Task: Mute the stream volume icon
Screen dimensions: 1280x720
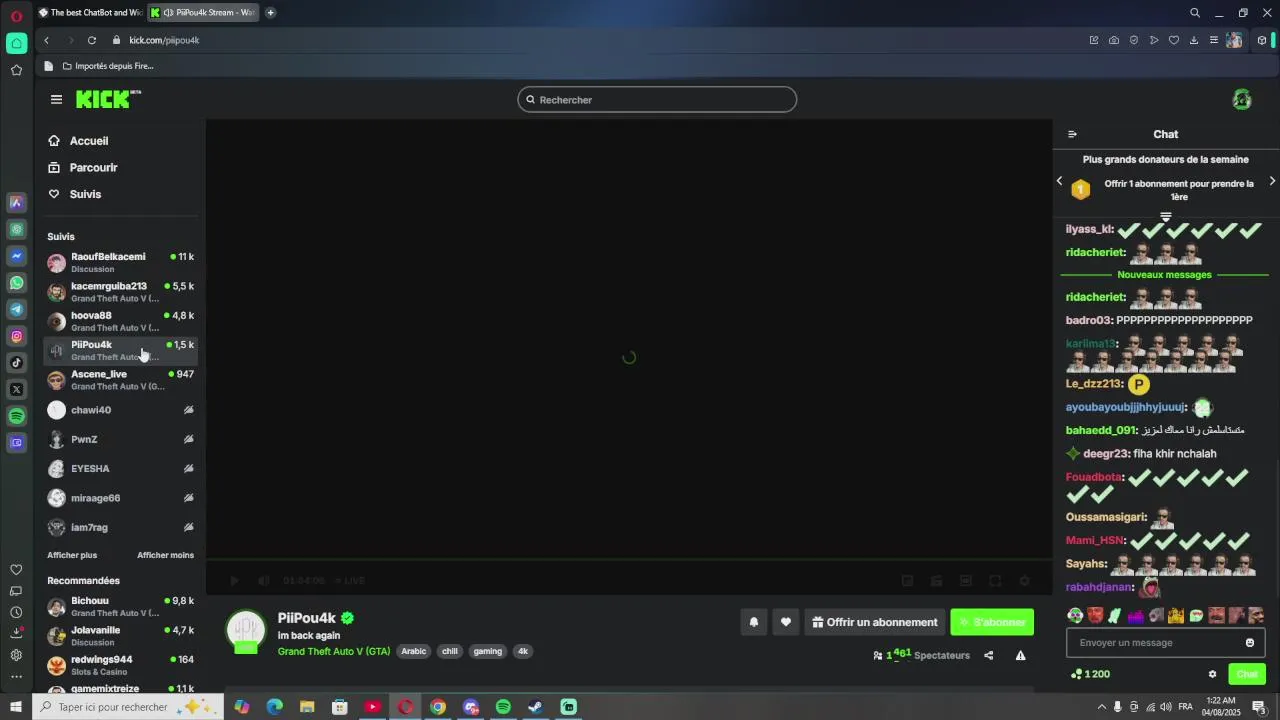Action: click(x=263, y=580)
